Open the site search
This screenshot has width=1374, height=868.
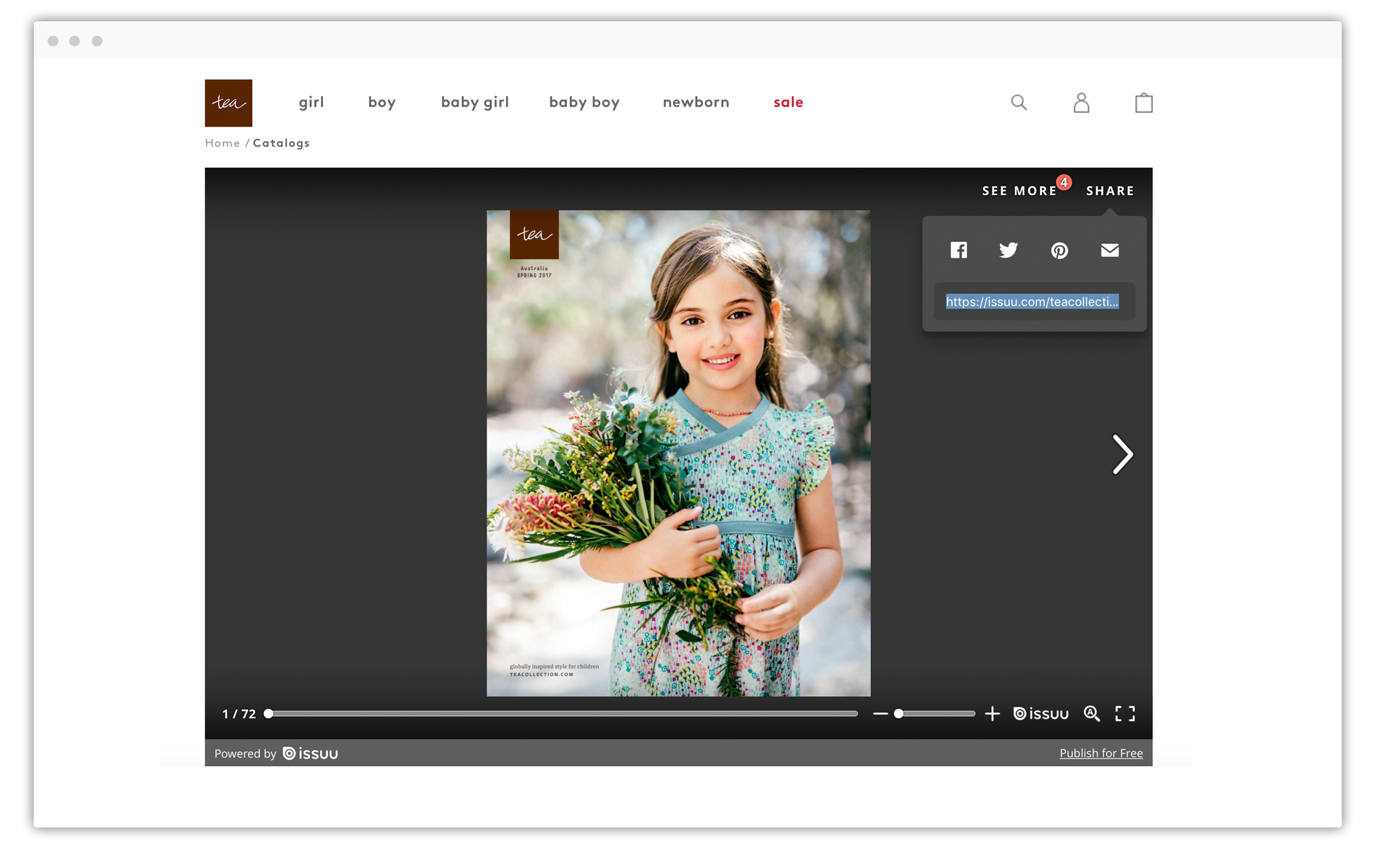(x=1019, y=102)
